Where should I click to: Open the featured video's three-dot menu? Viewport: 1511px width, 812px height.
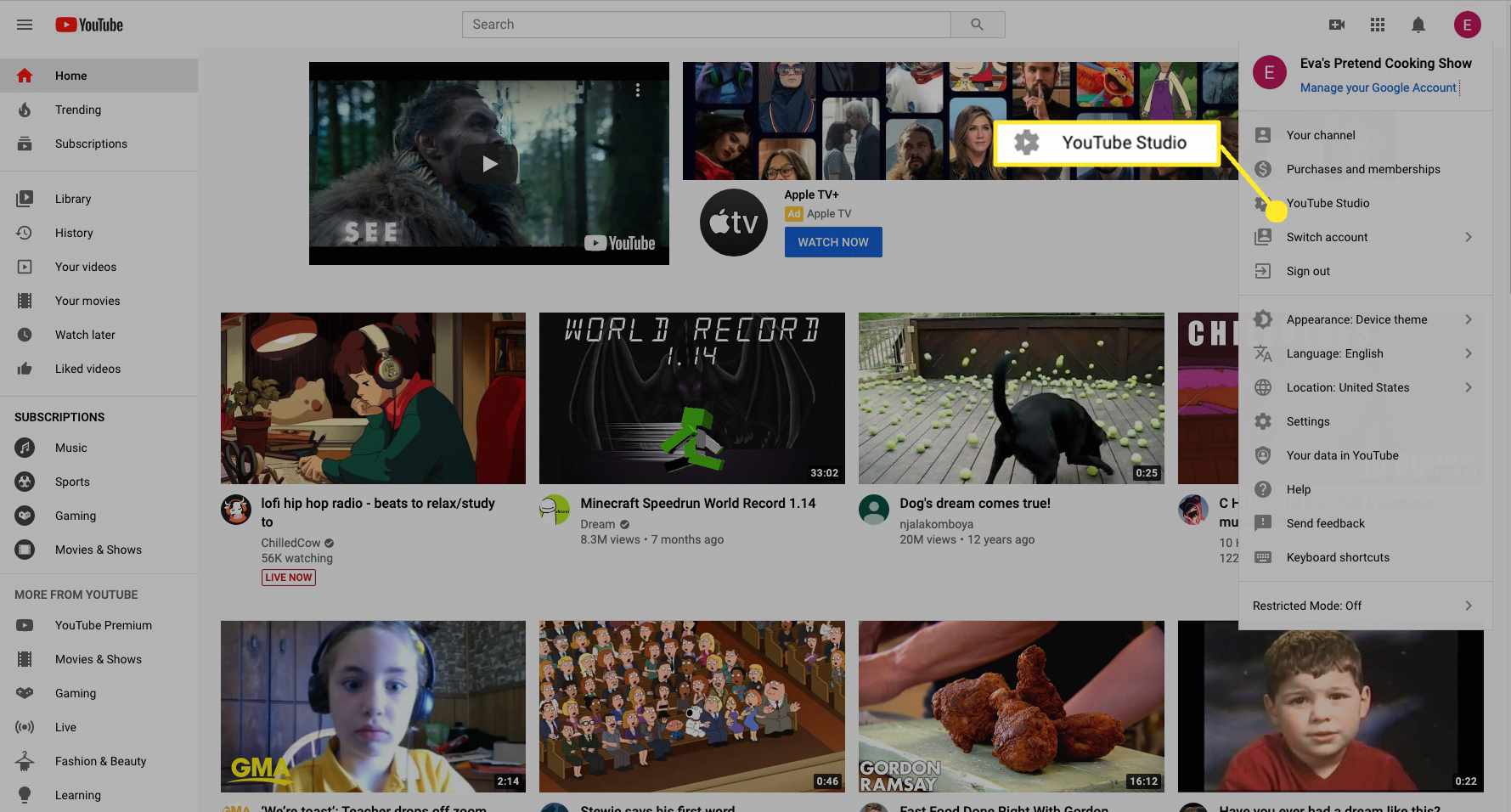click(x=638, y=89)
